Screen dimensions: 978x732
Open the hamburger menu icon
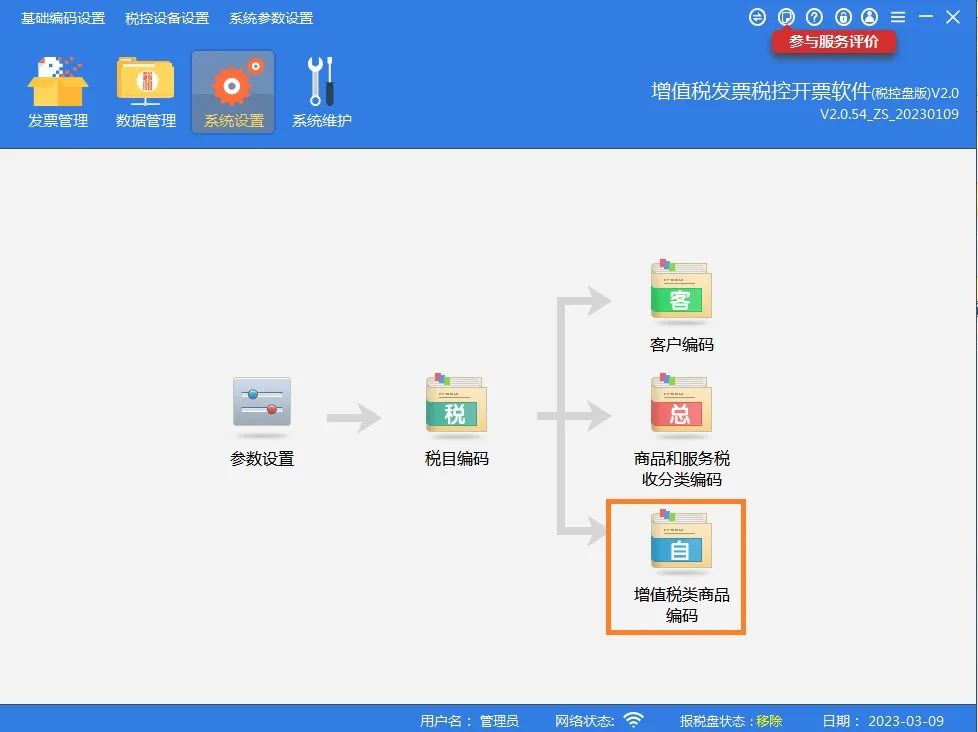pos(898,17)
